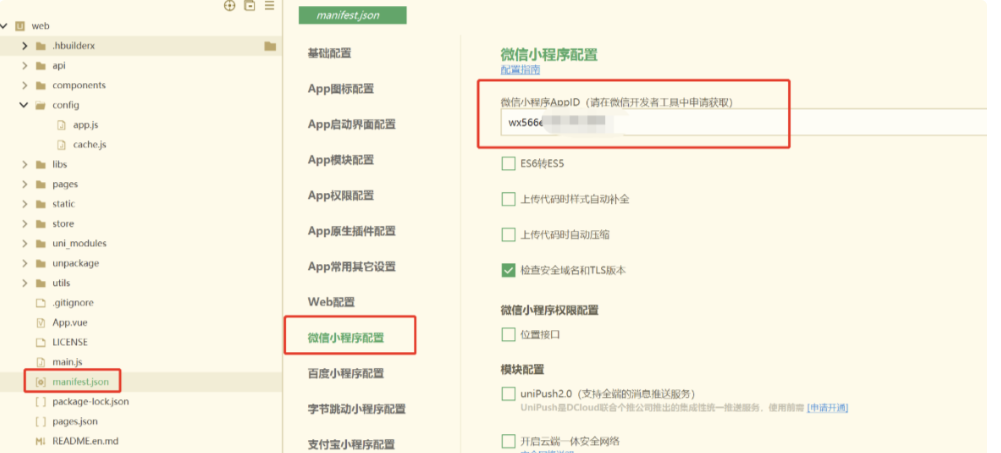Select 微信小程序配置 in the settings sidebar
The width and height of the screenshot is (1001, 453).
click(x=346, y=338)
